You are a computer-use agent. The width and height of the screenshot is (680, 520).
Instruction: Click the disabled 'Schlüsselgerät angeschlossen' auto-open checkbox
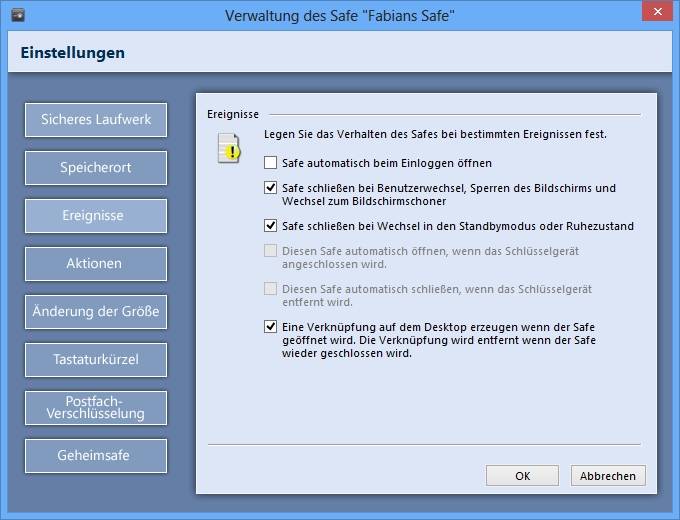[271, 251]
